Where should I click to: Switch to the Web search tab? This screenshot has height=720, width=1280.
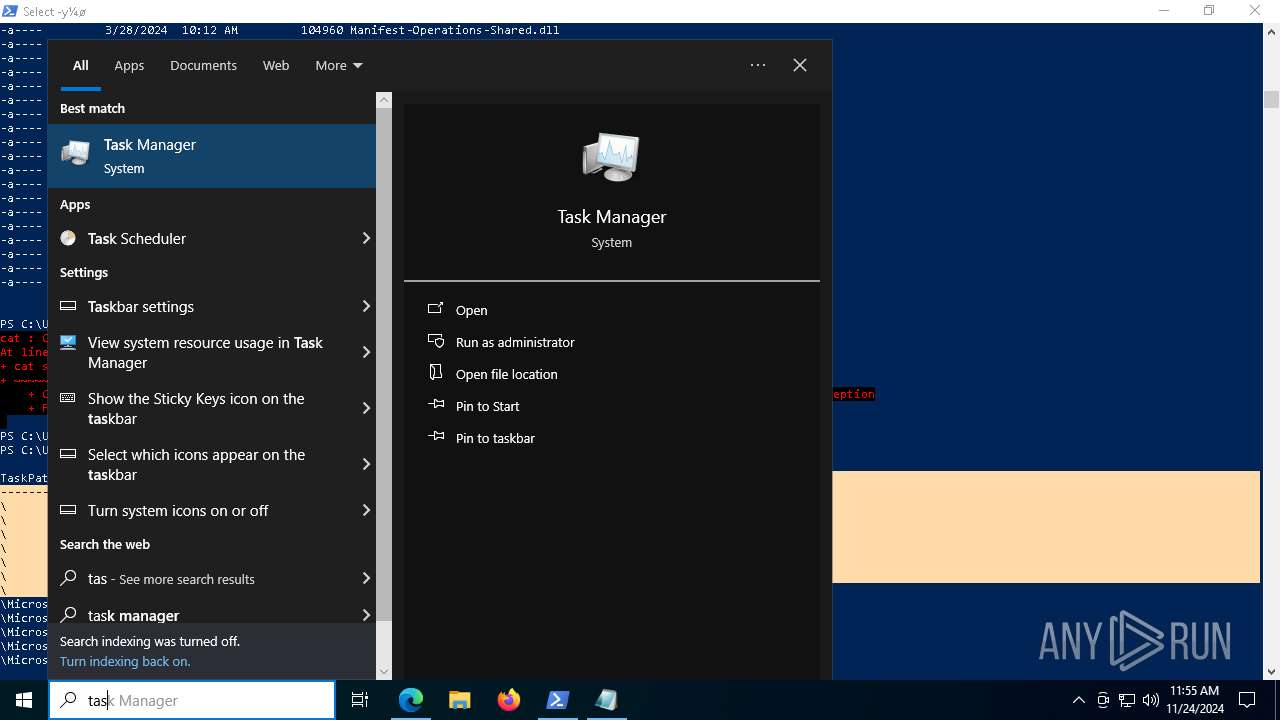tap(276, 65)
